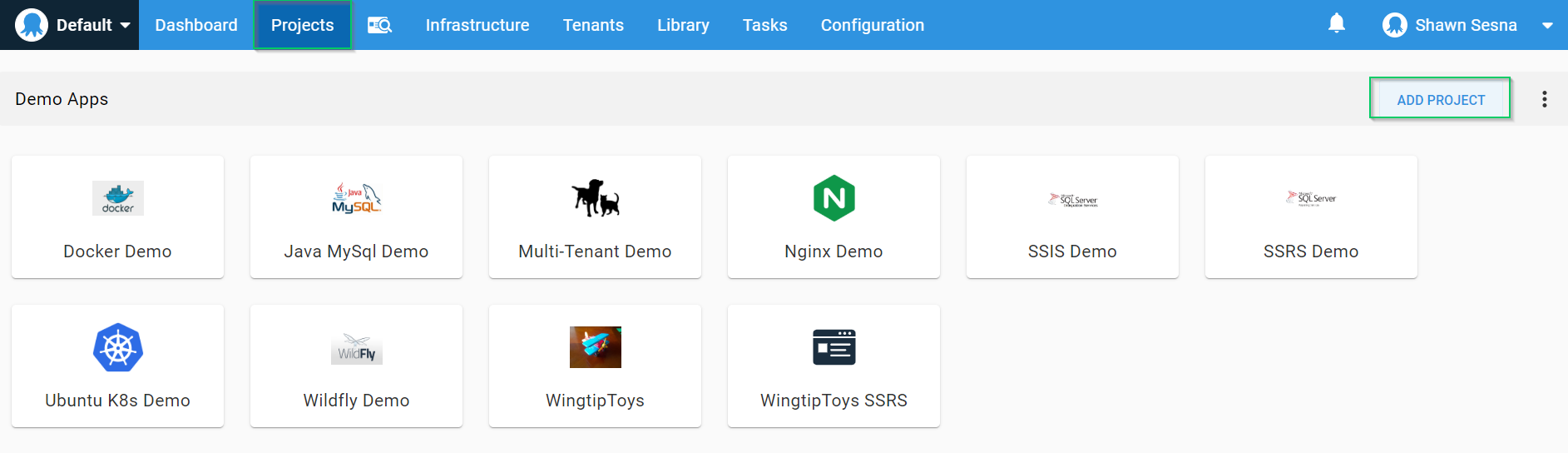Click the WingtipToys SSRS window icon
Screen dimensions: 1568x453
click(x=833, y=347)
